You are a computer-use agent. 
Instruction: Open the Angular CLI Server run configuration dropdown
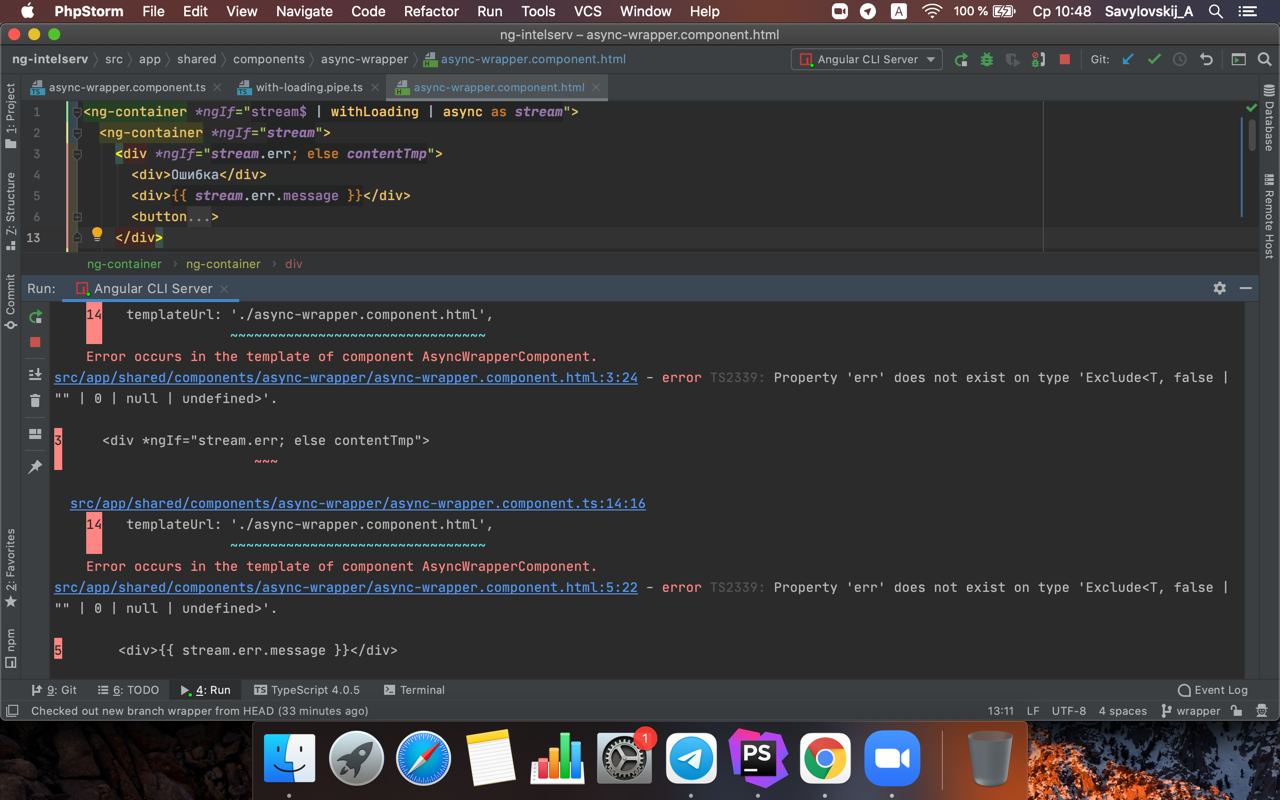tap(866, 59)
